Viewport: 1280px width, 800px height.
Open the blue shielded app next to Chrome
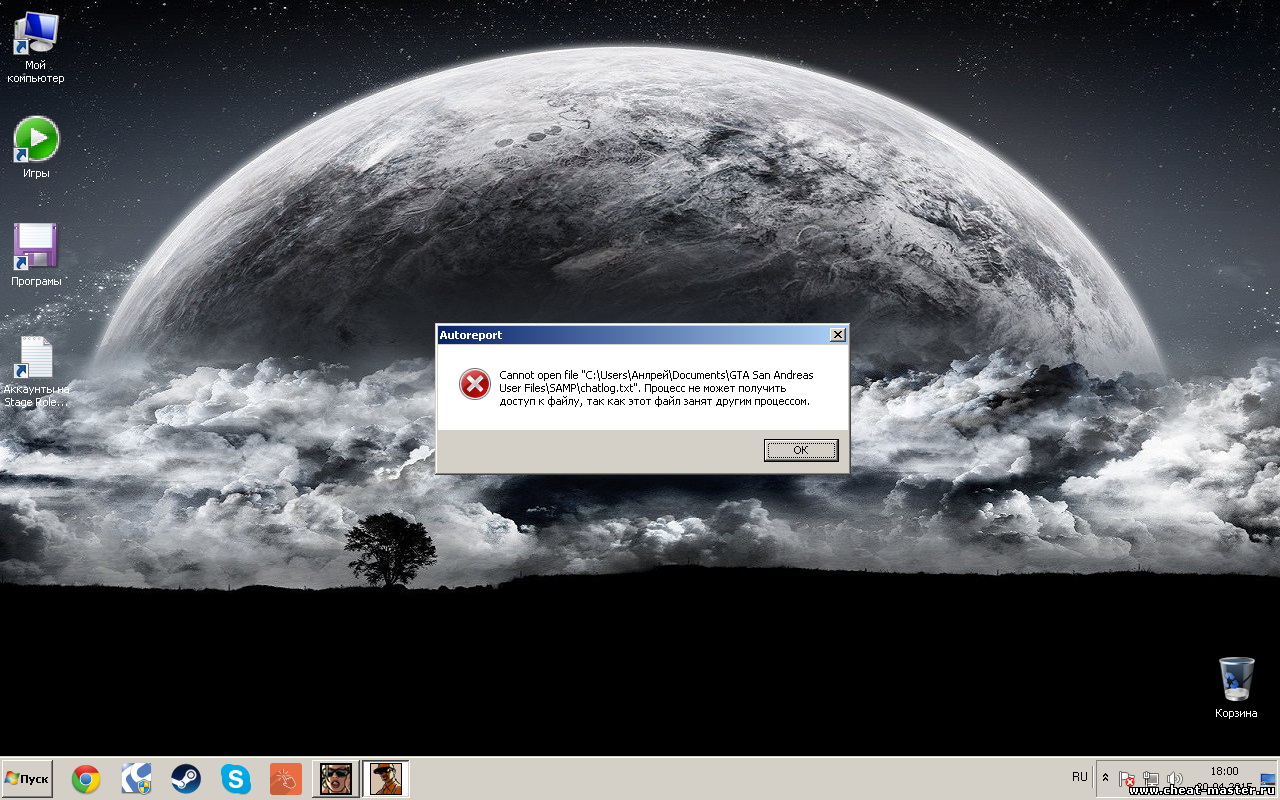[x=136, y=779]
